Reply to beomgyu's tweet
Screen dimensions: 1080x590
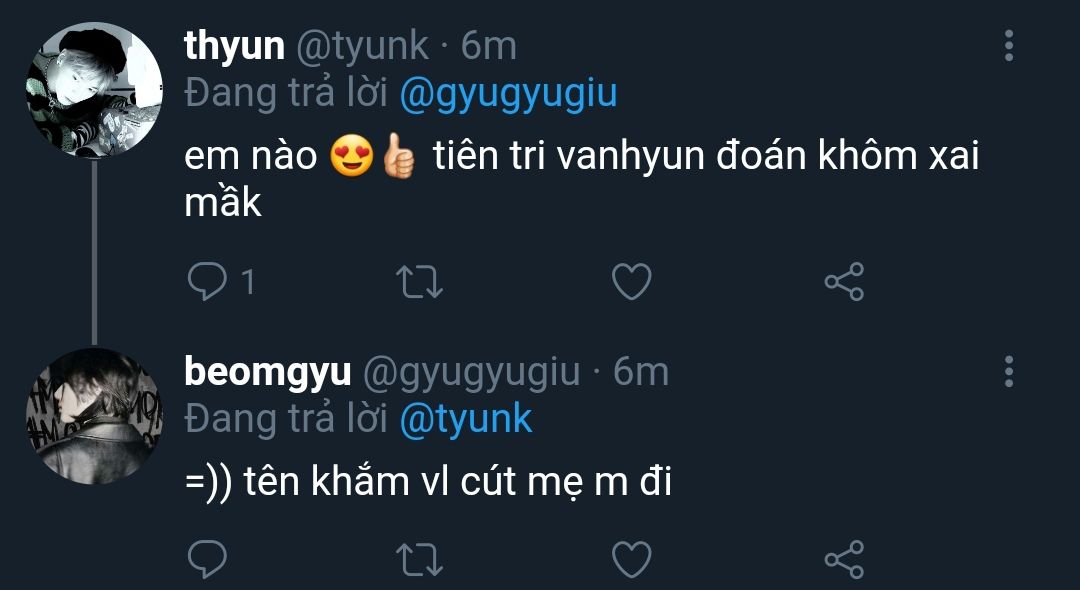207,559
